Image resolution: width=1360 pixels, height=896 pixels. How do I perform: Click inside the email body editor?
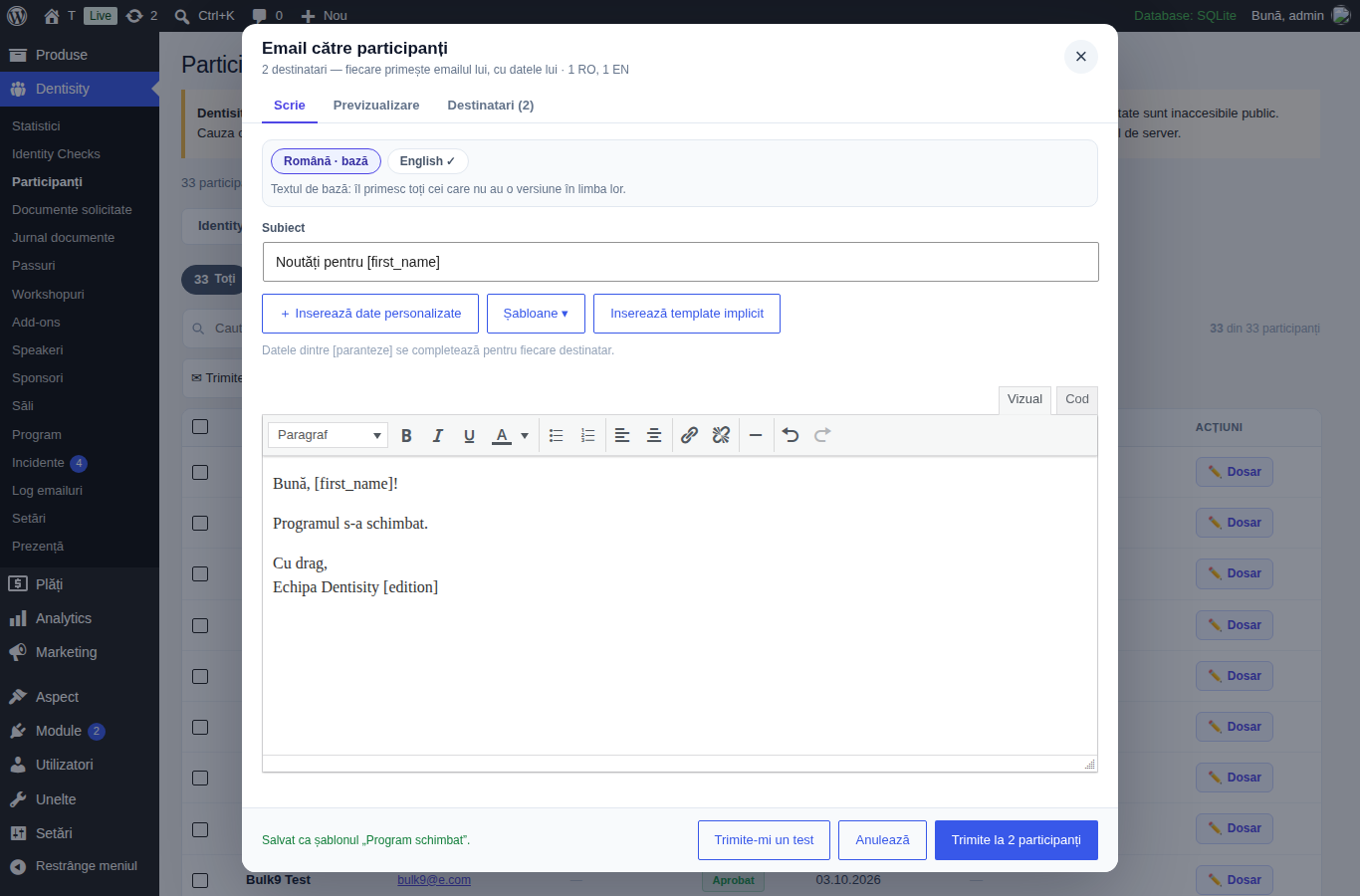pyautogui.click(x=680, y=605)
